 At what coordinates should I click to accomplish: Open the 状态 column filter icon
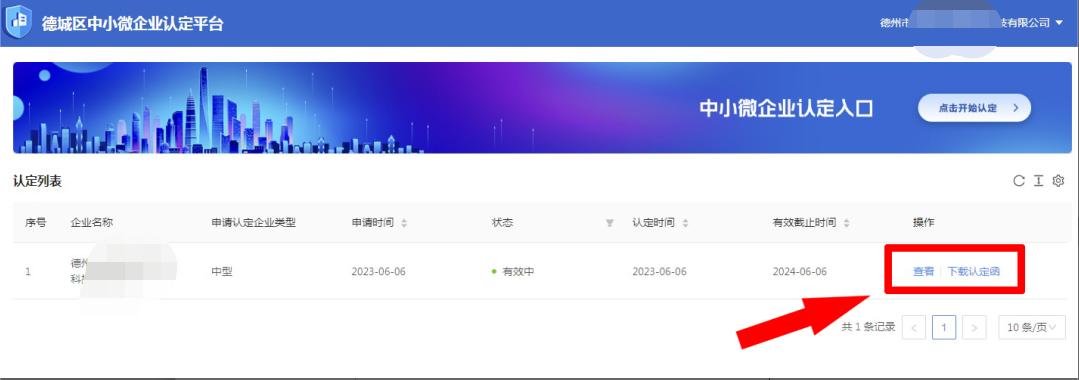(x=609, y=223)
